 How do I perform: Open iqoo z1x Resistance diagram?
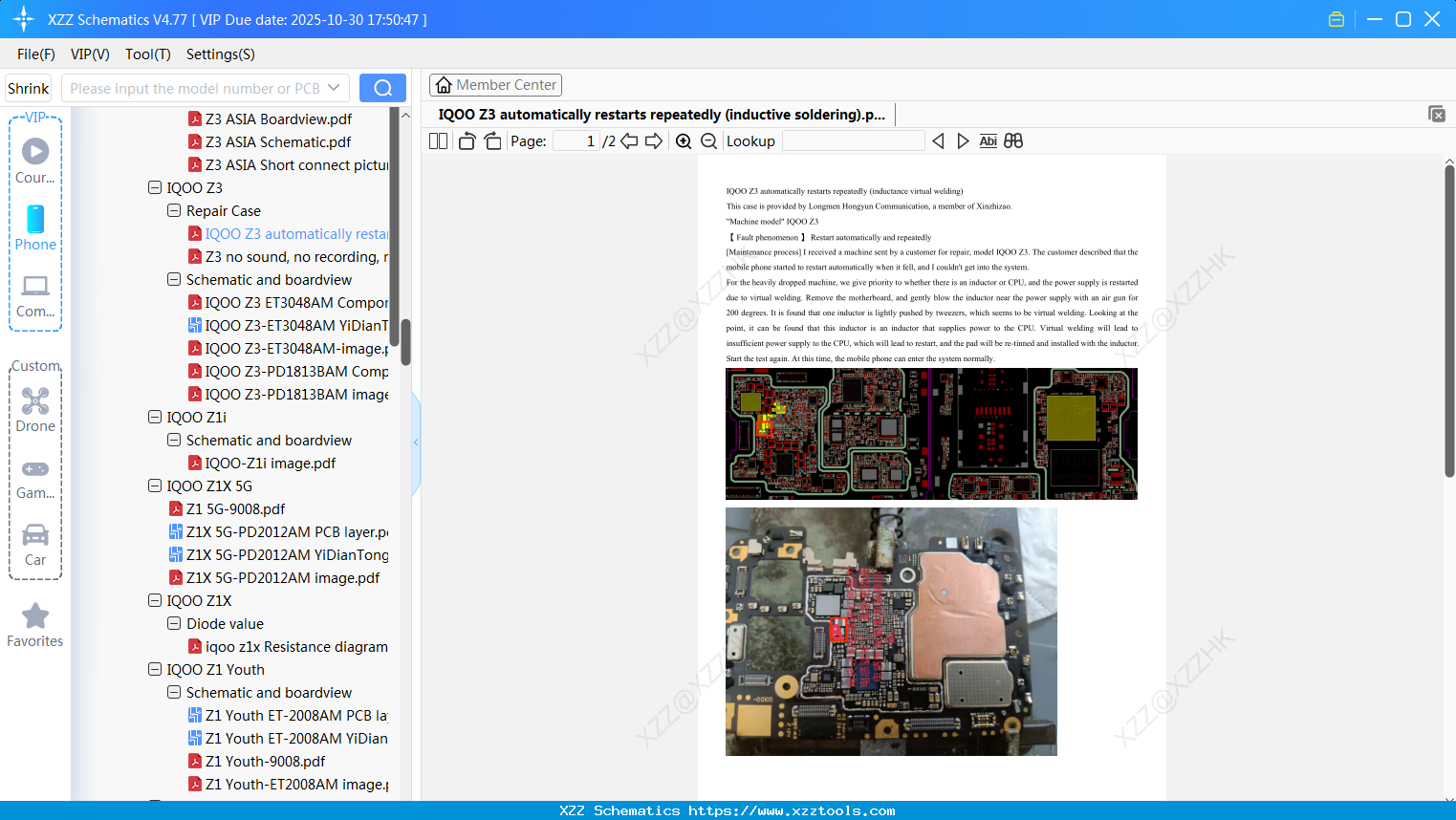pos(288,646)
